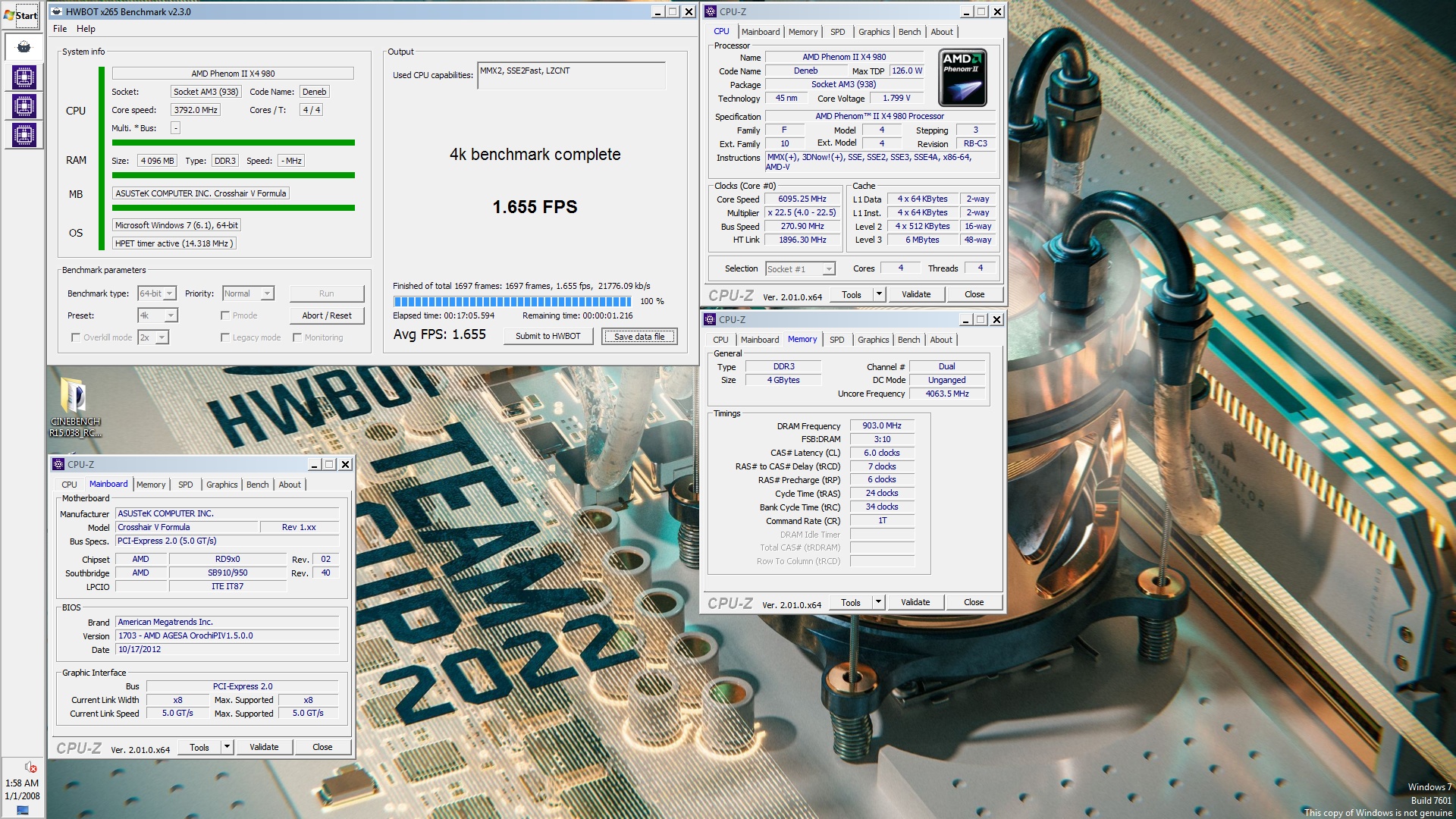Click the Run benchmark button
Image resolution: width=1456 pixels, height=819 pixels.
326,293
